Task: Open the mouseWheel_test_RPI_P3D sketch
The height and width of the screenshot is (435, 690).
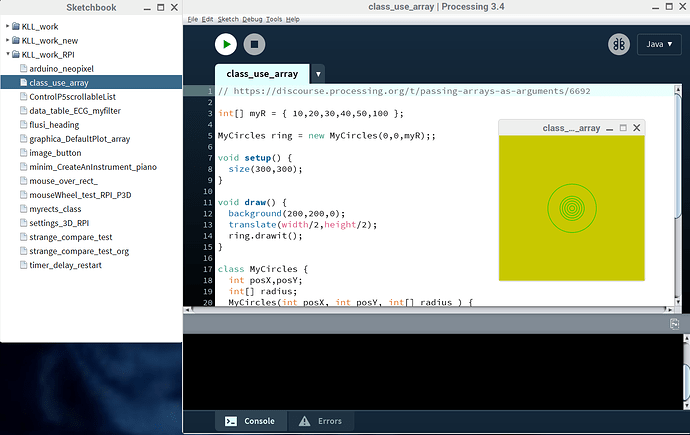Action: pyautogui.click(x=80, y=195)
